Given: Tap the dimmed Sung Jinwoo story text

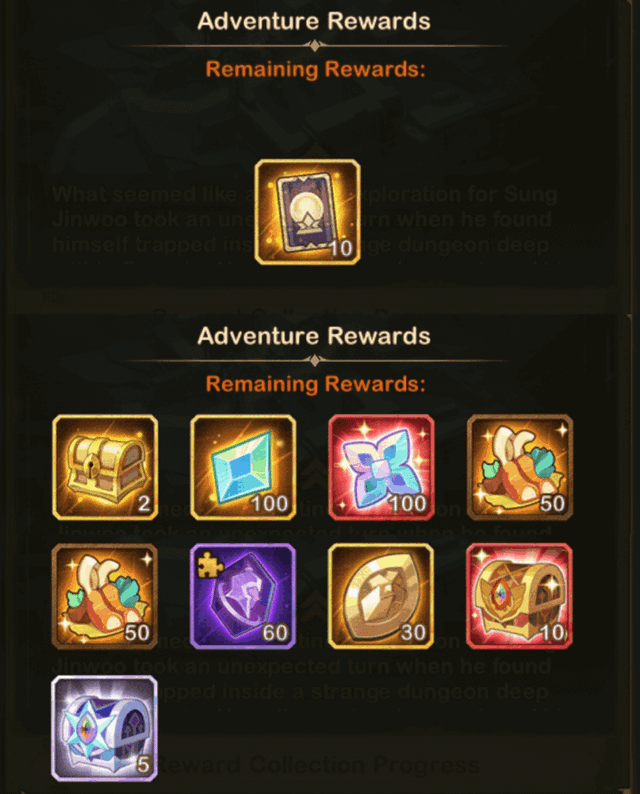Looking at the screenshot, I should coord(304,220).
